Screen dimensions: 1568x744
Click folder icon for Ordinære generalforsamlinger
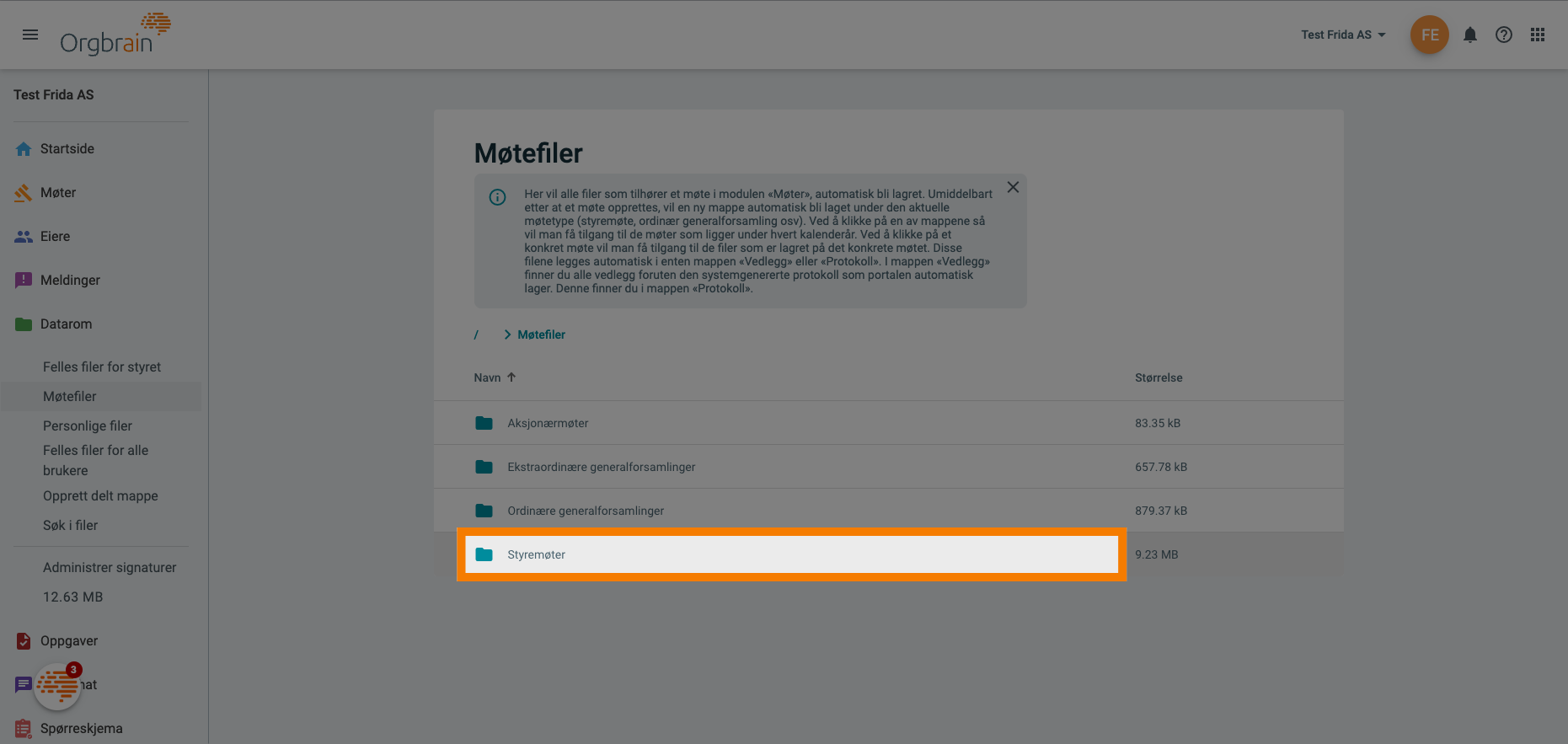click(x=484, y=511)
